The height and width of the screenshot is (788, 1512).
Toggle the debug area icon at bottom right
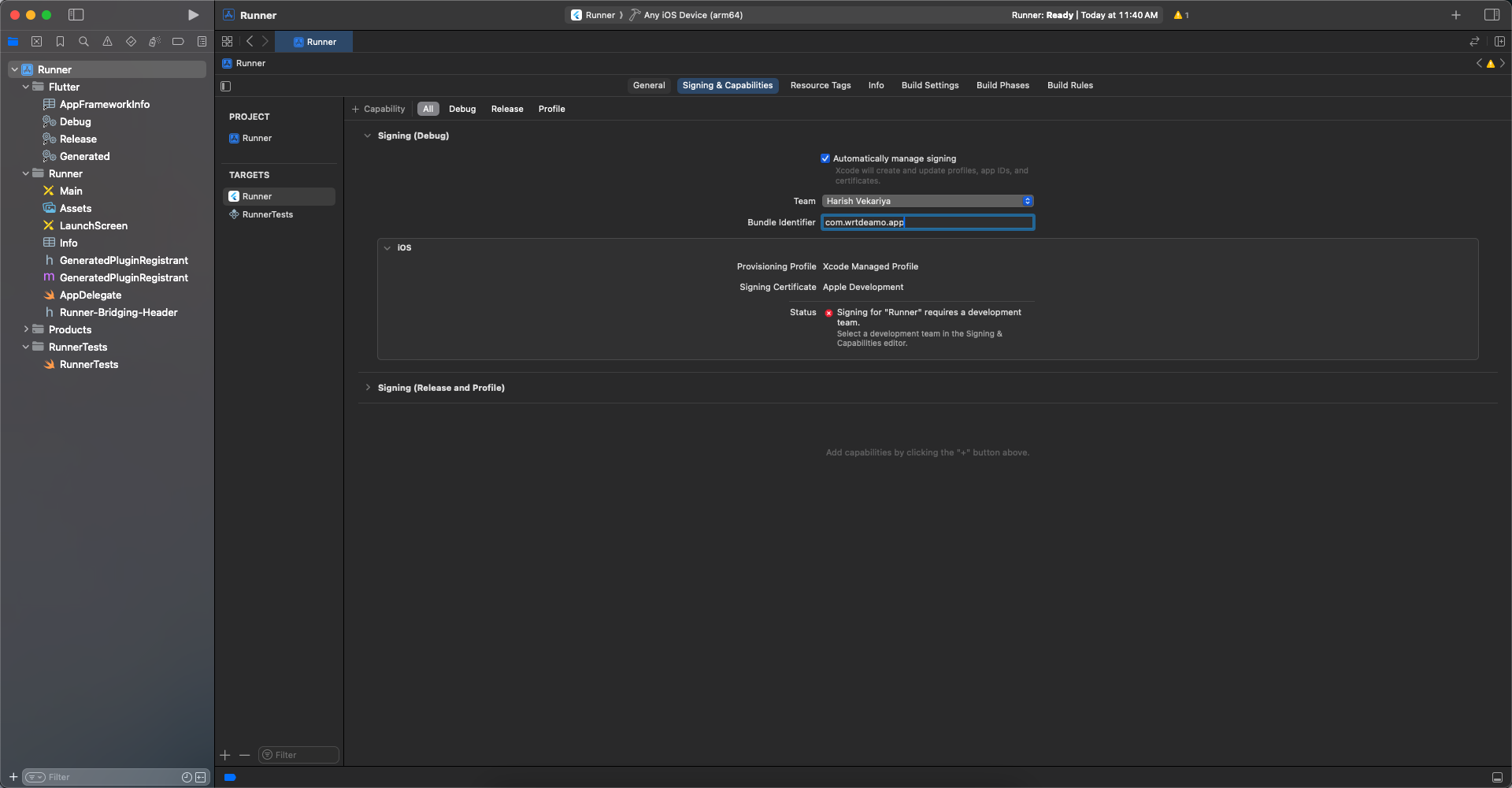[x=1497, y=777]
